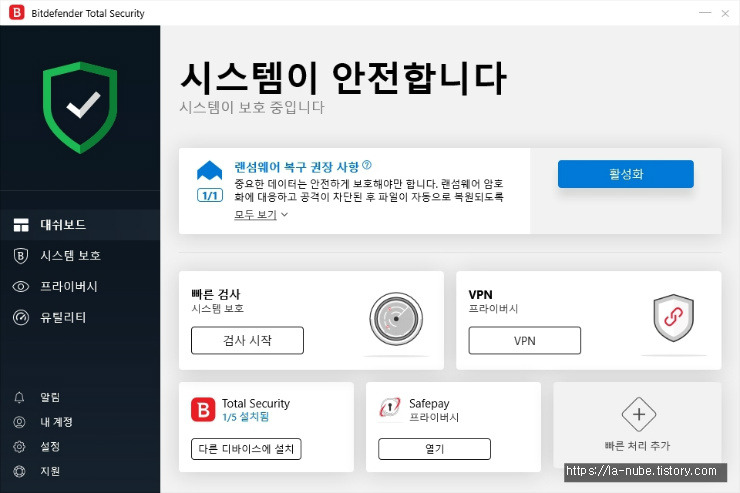Click the 1/5 설치됨 status text

(245, 417)
